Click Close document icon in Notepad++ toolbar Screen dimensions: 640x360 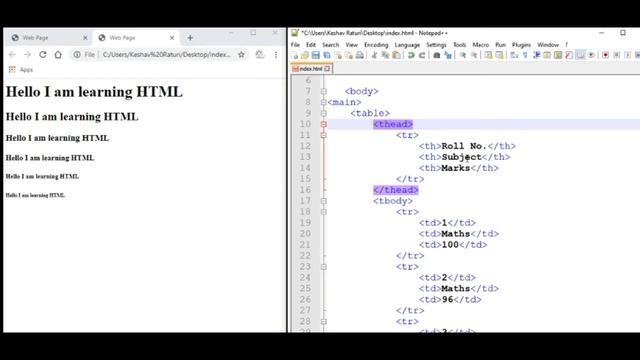pyautogui.click(x=338, y=55)
